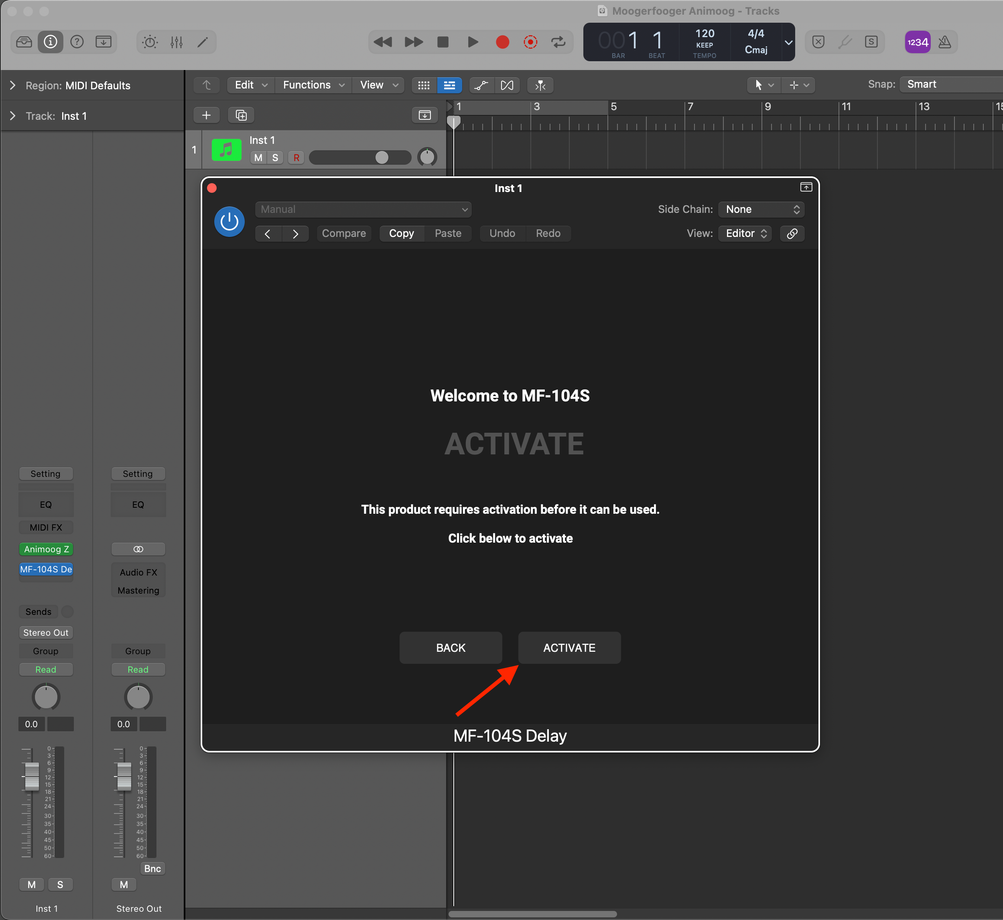The height and width of the screenshot is (920, 1003).
Task: Click the Replace mode icon
Action: (818, 42)
